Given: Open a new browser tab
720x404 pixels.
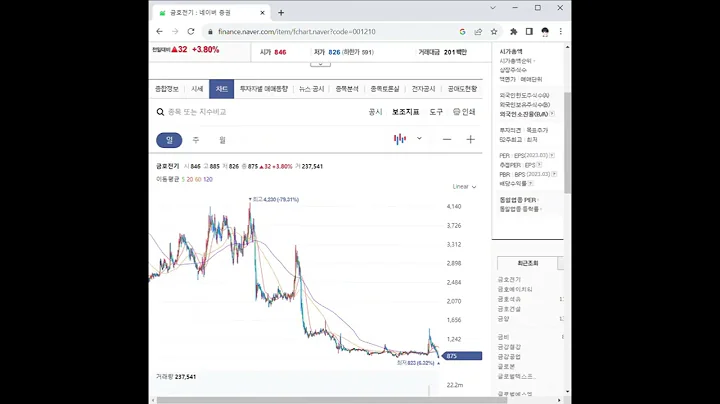Looking at the screenshot, I should [x=281, y=13].
